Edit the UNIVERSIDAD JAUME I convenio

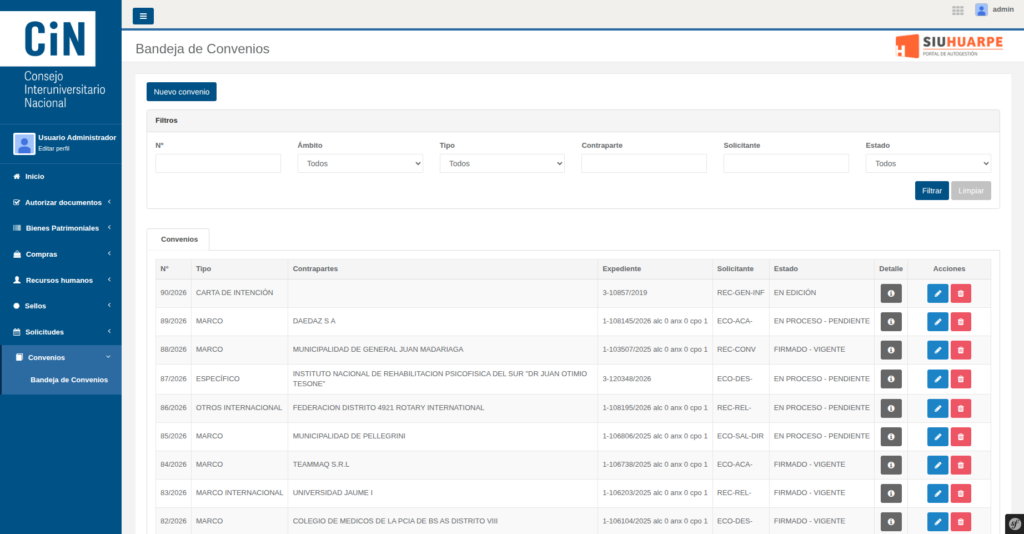[x=937, y=494]
